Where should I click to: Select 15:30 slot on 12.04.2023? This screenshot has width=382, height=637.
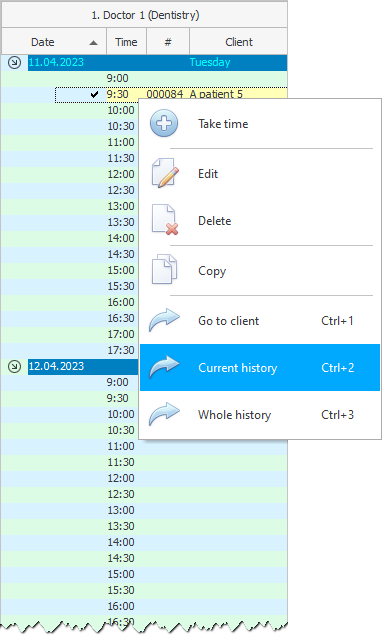point(121,590)
